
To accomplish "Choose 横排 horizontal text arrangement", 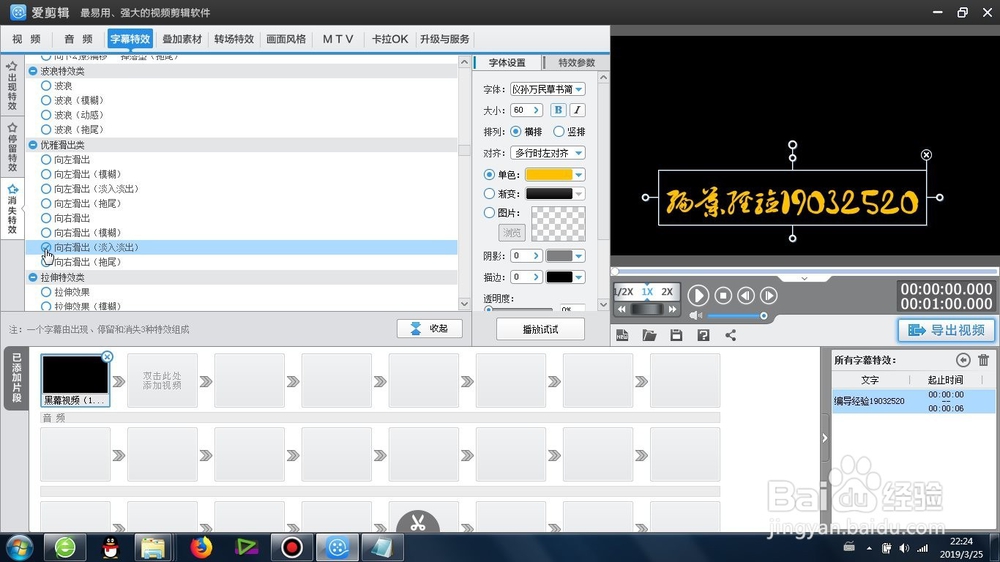I will 515,131.
